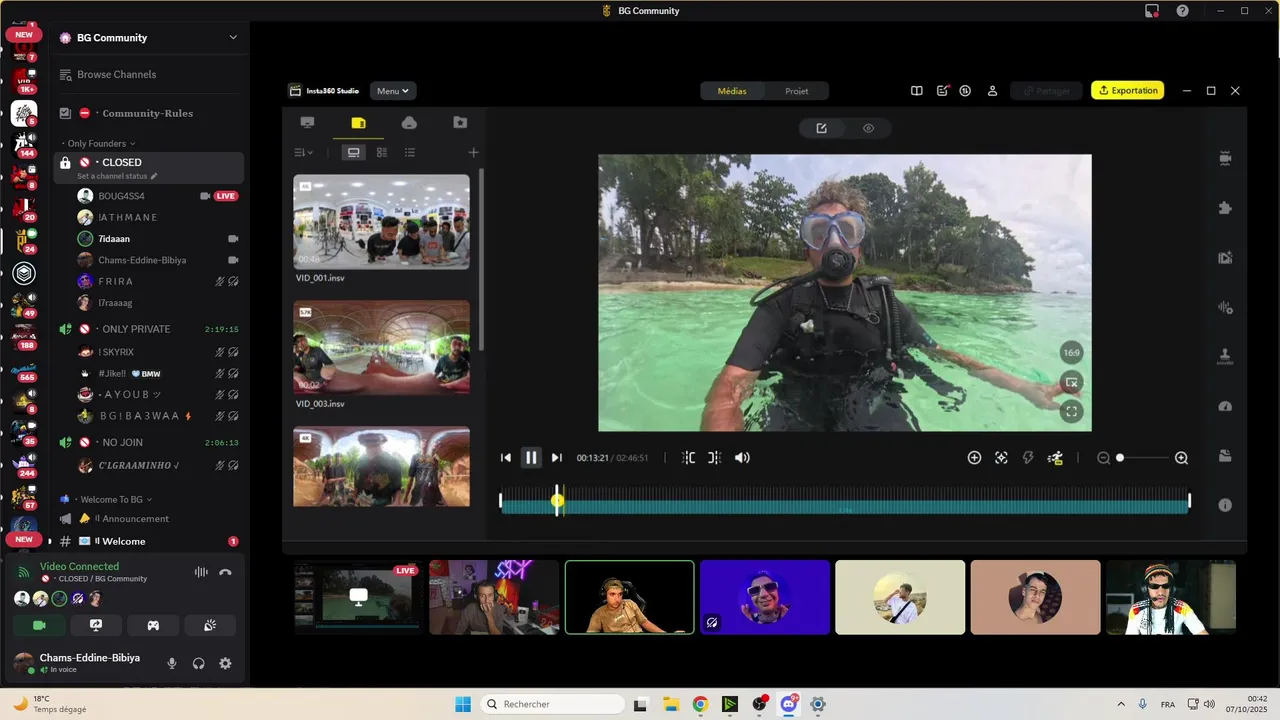Image resolution: width=1280 pixels, height=720 pixels.
Task: Open the yellow SD card media tab
Action: point(358,123)
